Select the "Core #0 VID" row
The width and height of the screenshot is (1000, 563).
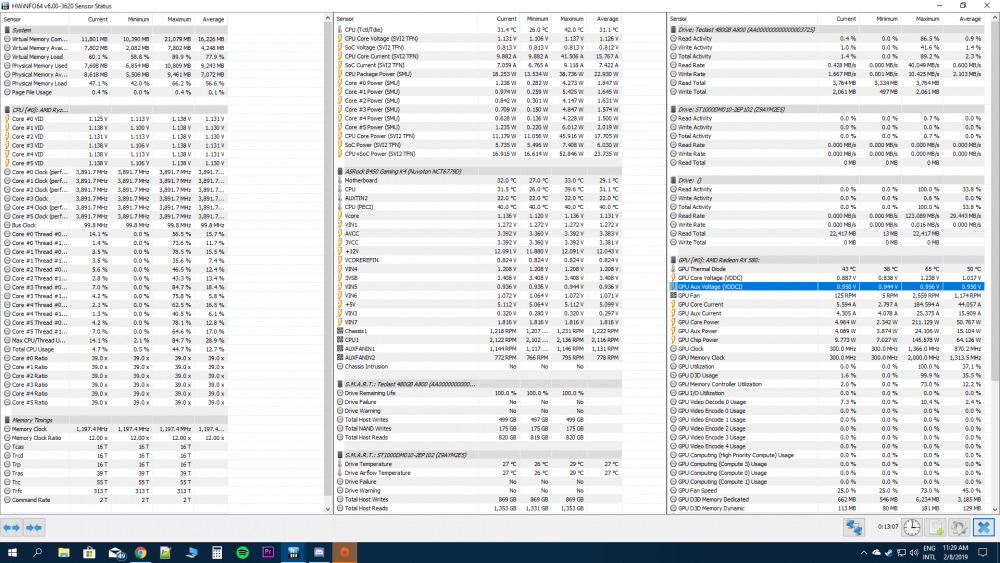pos(115,119)
